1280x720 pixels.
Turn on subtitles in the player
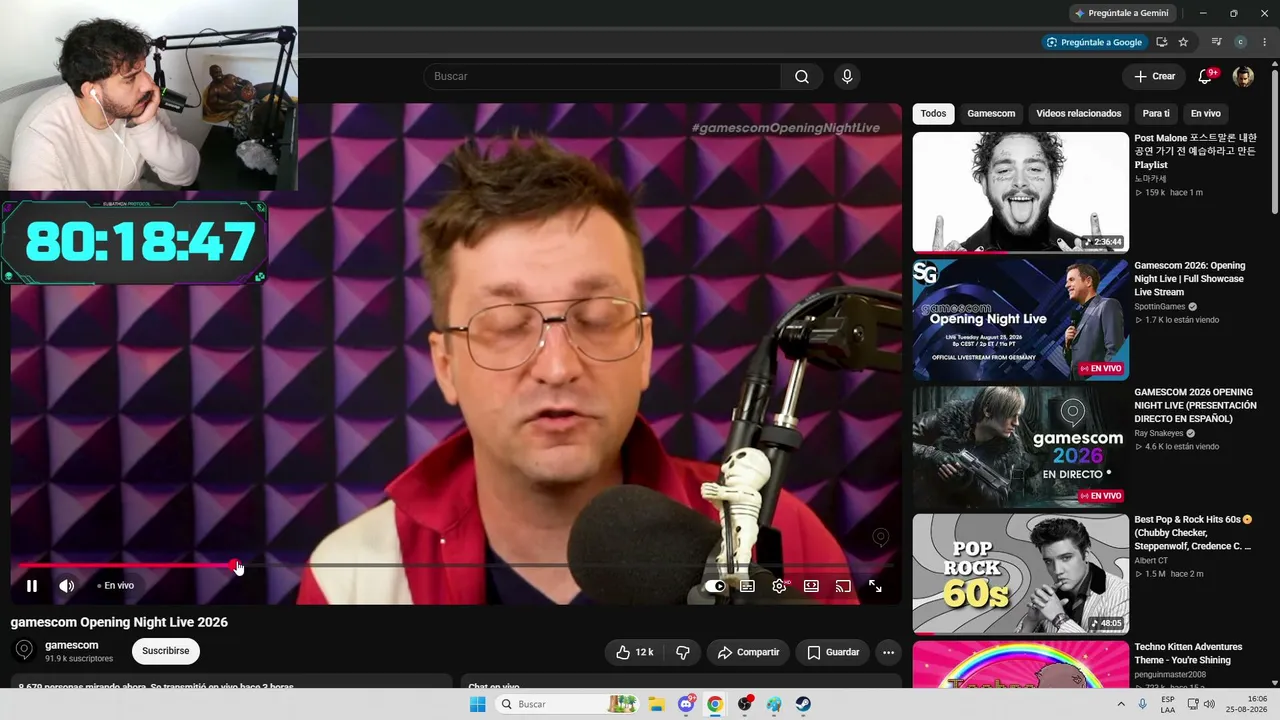[x=747, y=586]
